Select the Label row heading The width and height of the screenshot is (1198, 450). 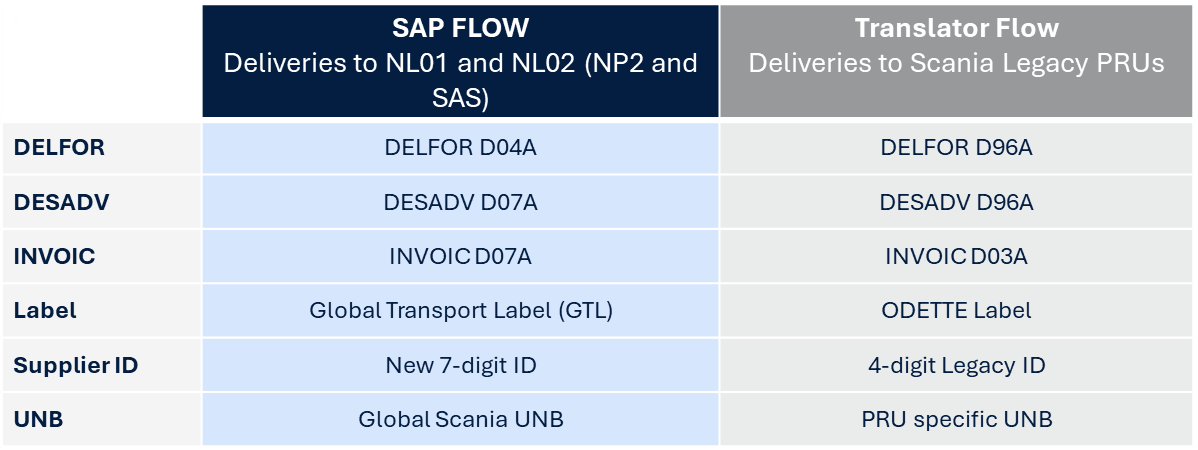[45, 310]
